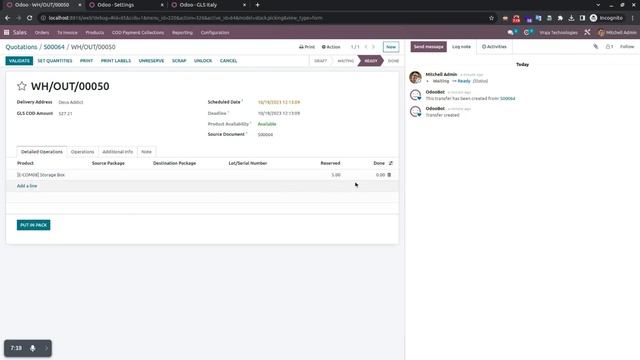
Task: Open the Print dropdown in control panel
Action: pos(307,47)
